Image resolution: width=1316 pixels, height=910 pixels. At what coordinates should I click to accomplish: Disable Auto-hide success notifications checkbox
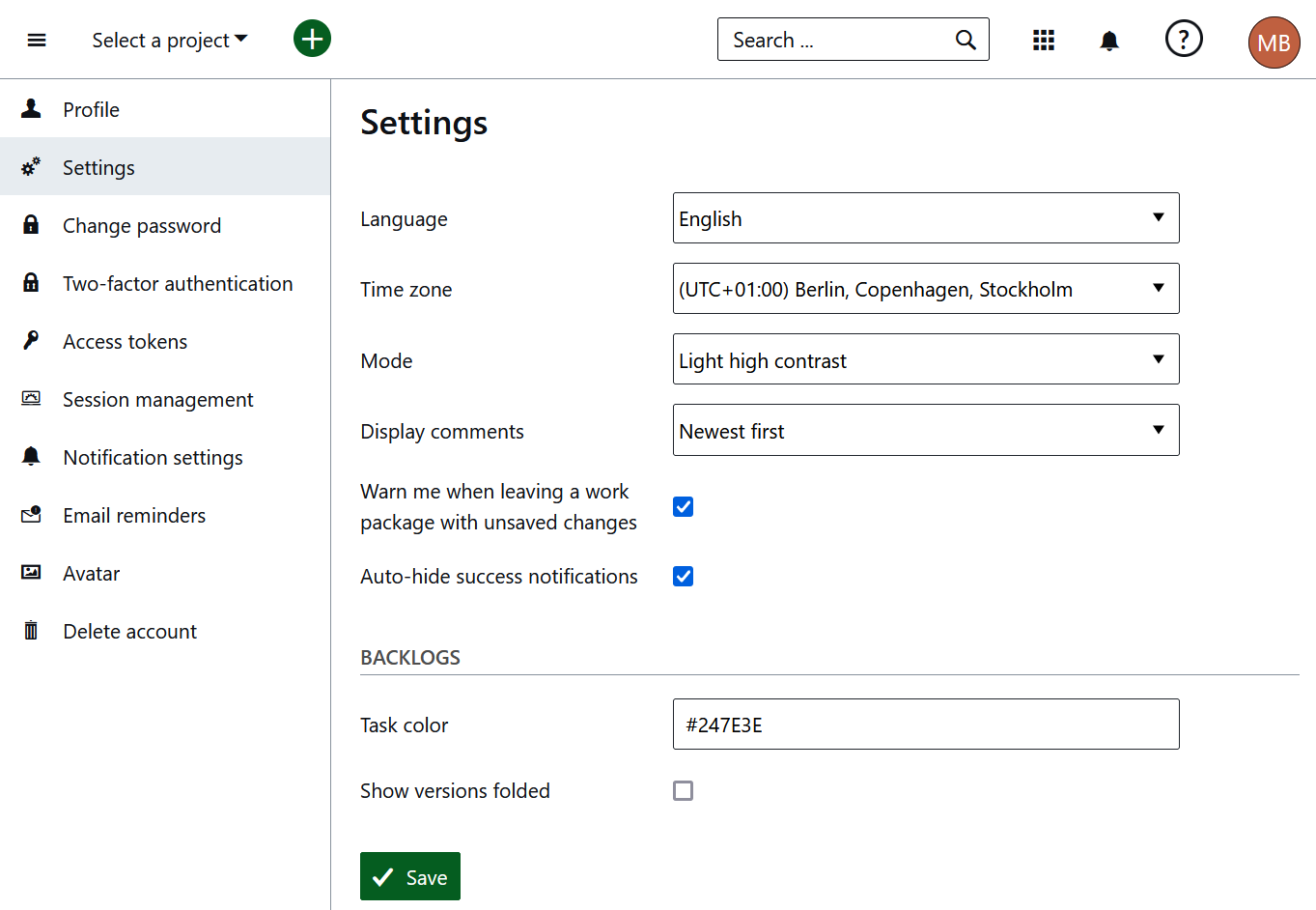click(x=683, y=577)
